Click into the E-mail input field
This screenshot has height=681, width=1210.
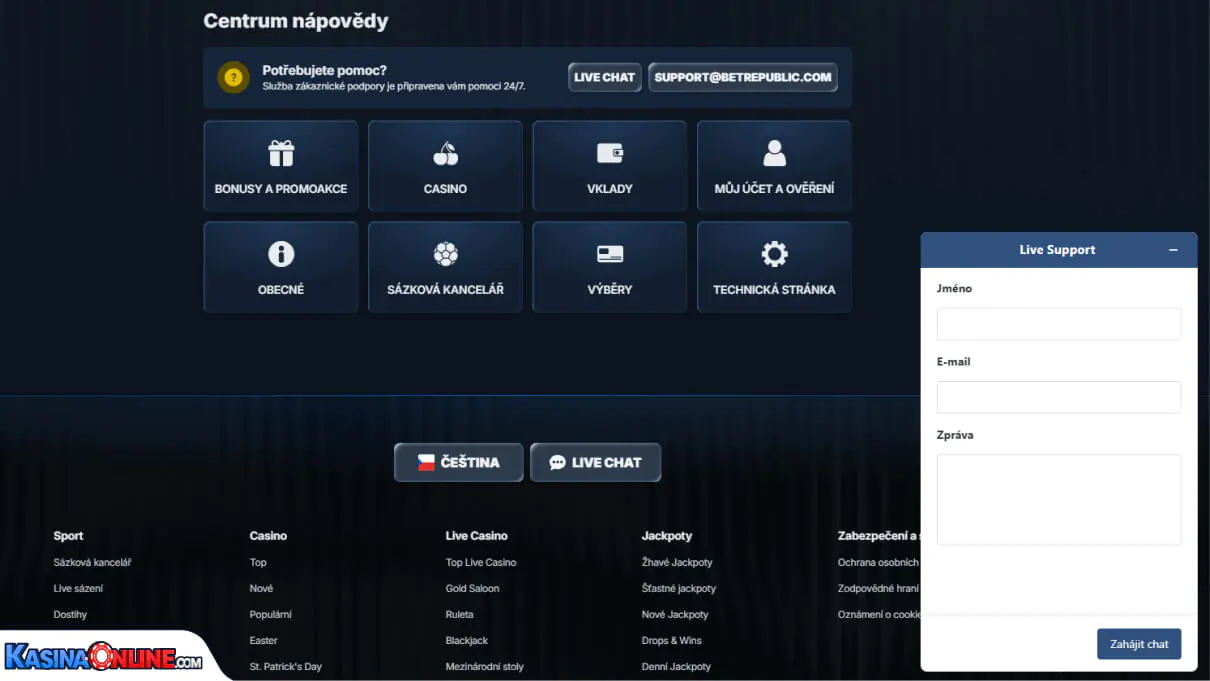[1058, 397]
